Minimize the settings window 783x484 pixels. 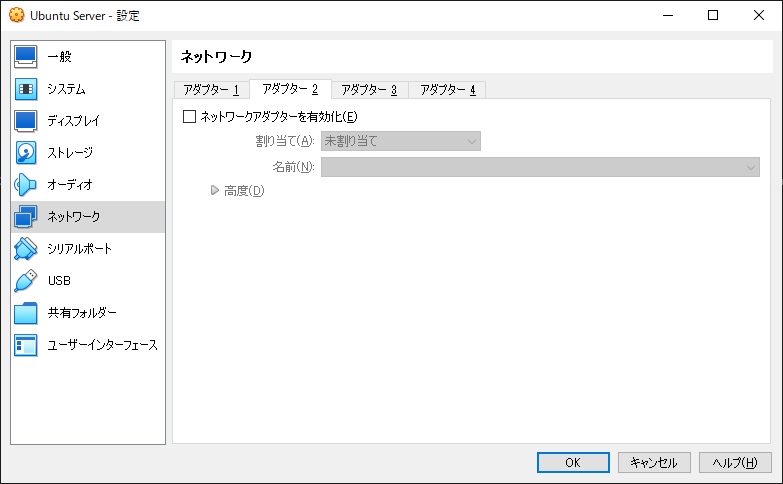click(x=668, y=15)
